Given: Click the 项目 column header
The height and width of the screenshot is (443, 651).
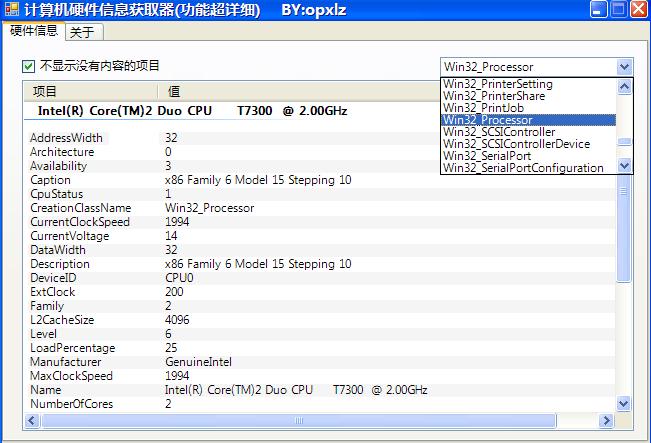Looking at the screenshot, I should (91, 91).
